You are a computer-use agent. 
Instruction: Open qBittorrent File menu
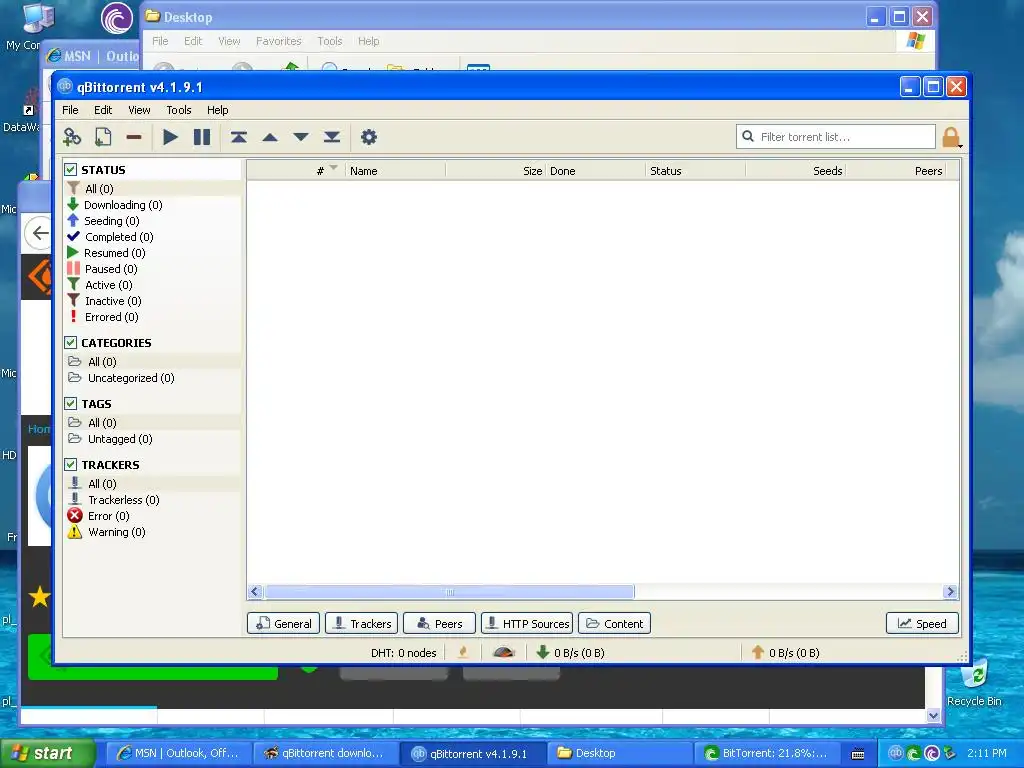click(x=71, y=110)
